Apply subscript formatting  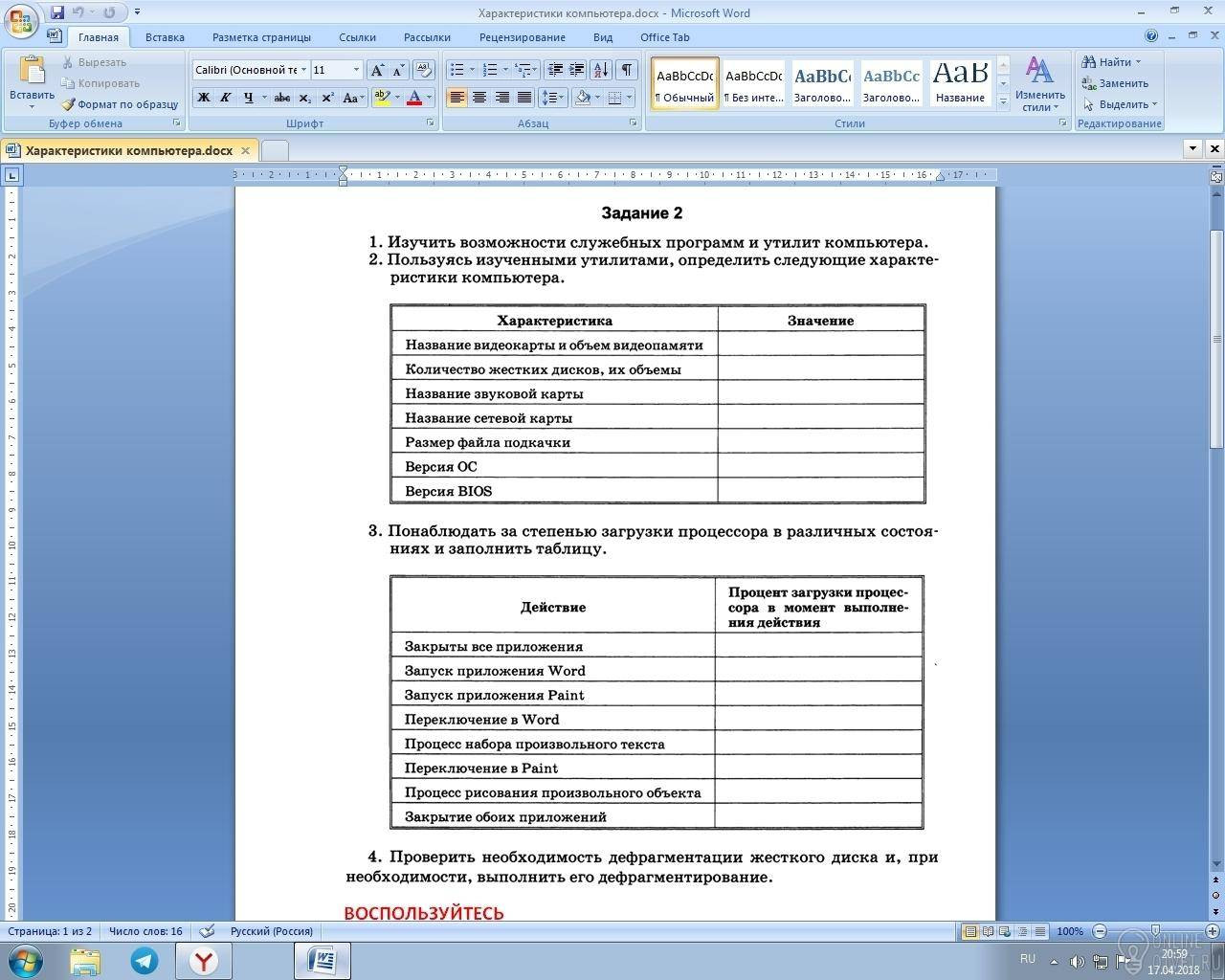tap(304, 98)
